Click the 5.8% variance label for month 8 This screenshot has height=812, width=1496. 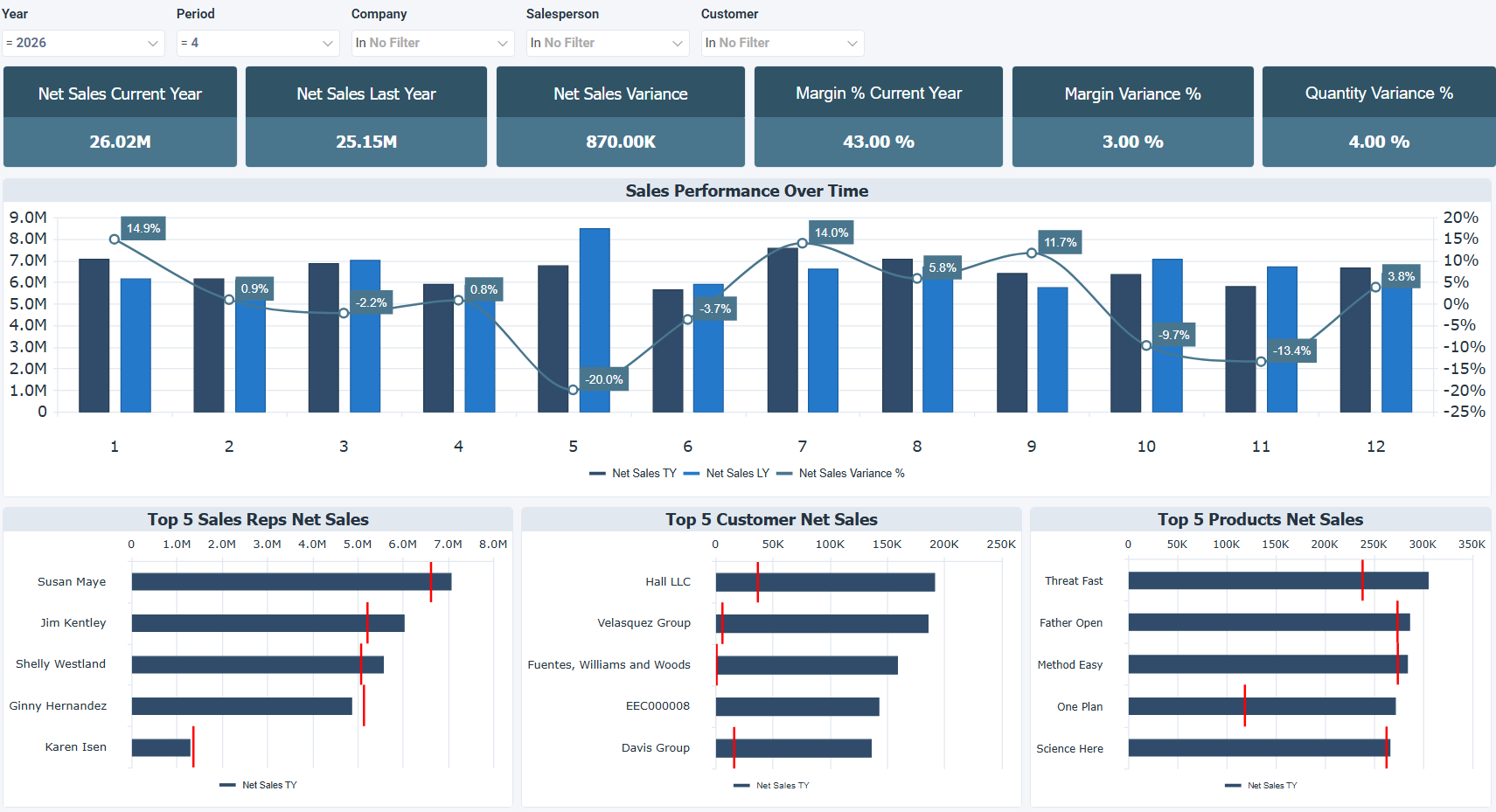click(943, 267)
